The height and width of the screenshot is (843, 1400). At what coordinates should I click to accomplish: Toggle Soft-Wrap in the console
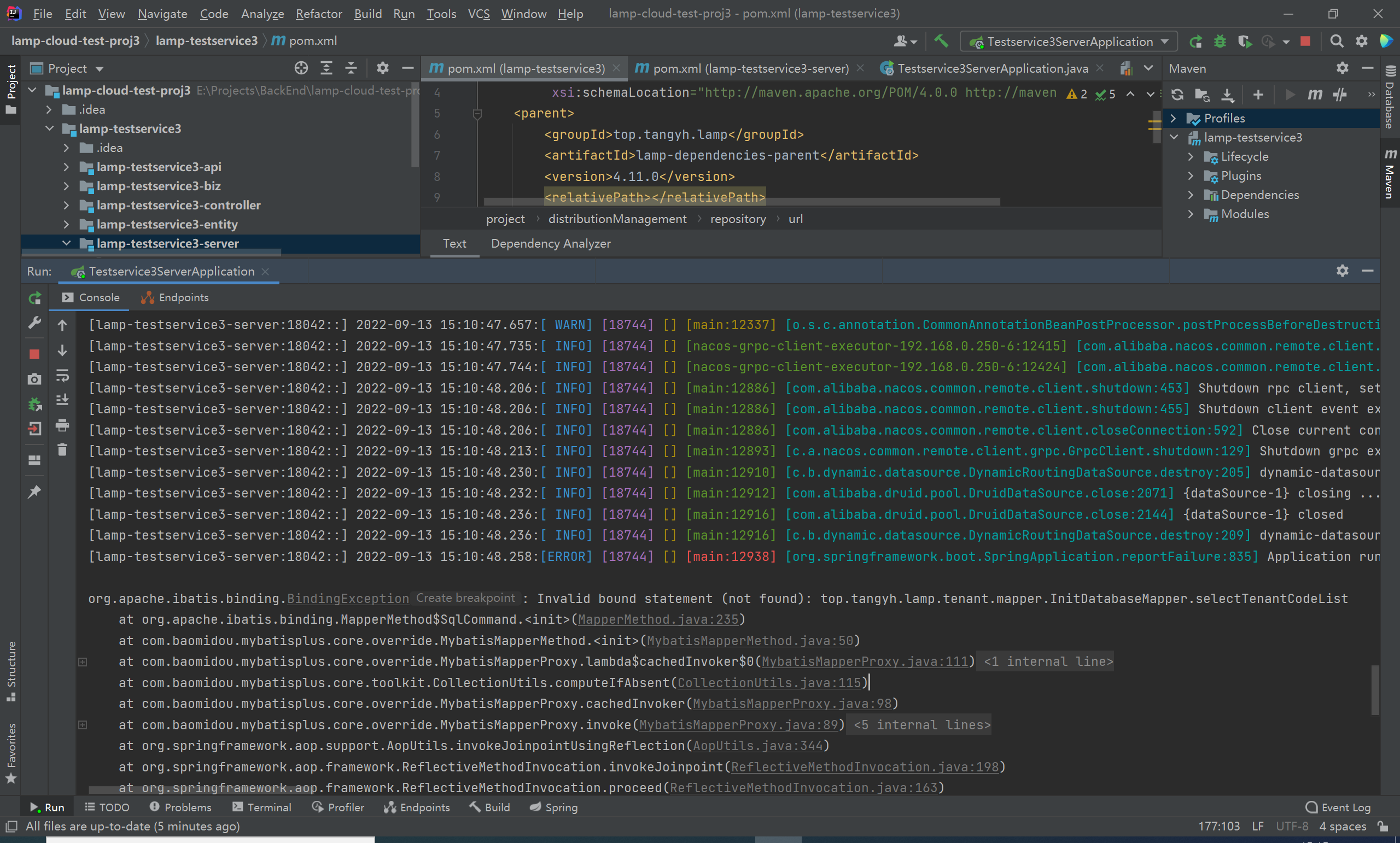pos(62,375)
